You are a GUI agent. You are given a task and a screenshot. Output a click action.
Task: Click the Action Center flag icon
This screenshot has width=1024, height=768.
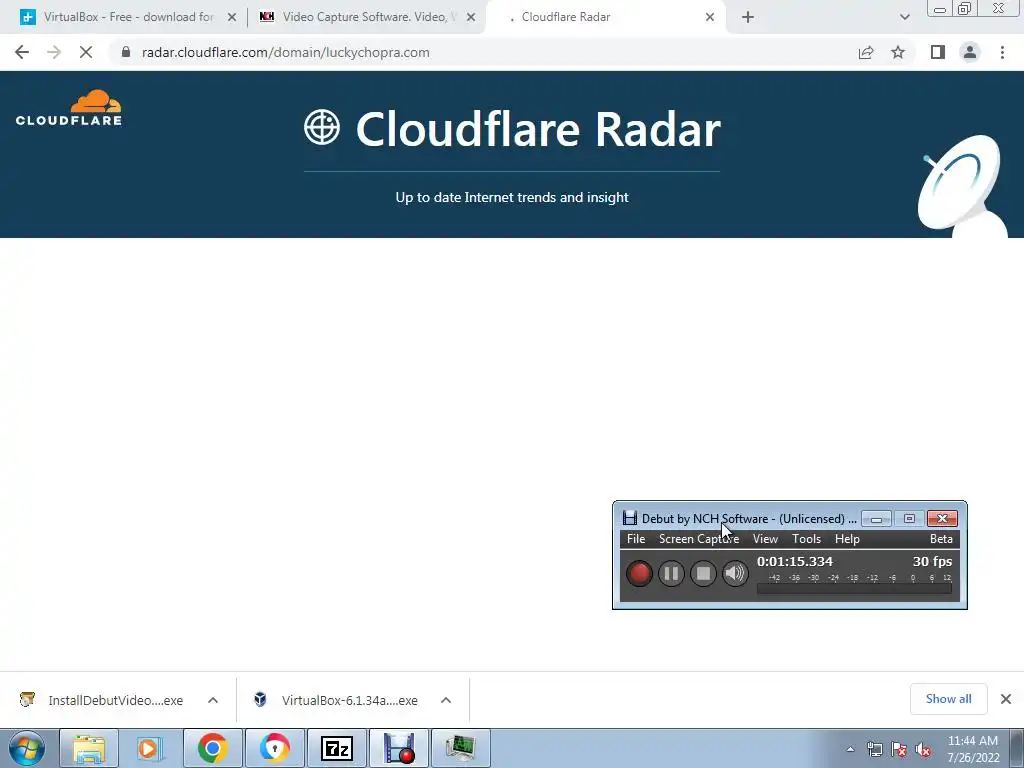point(899,750)
